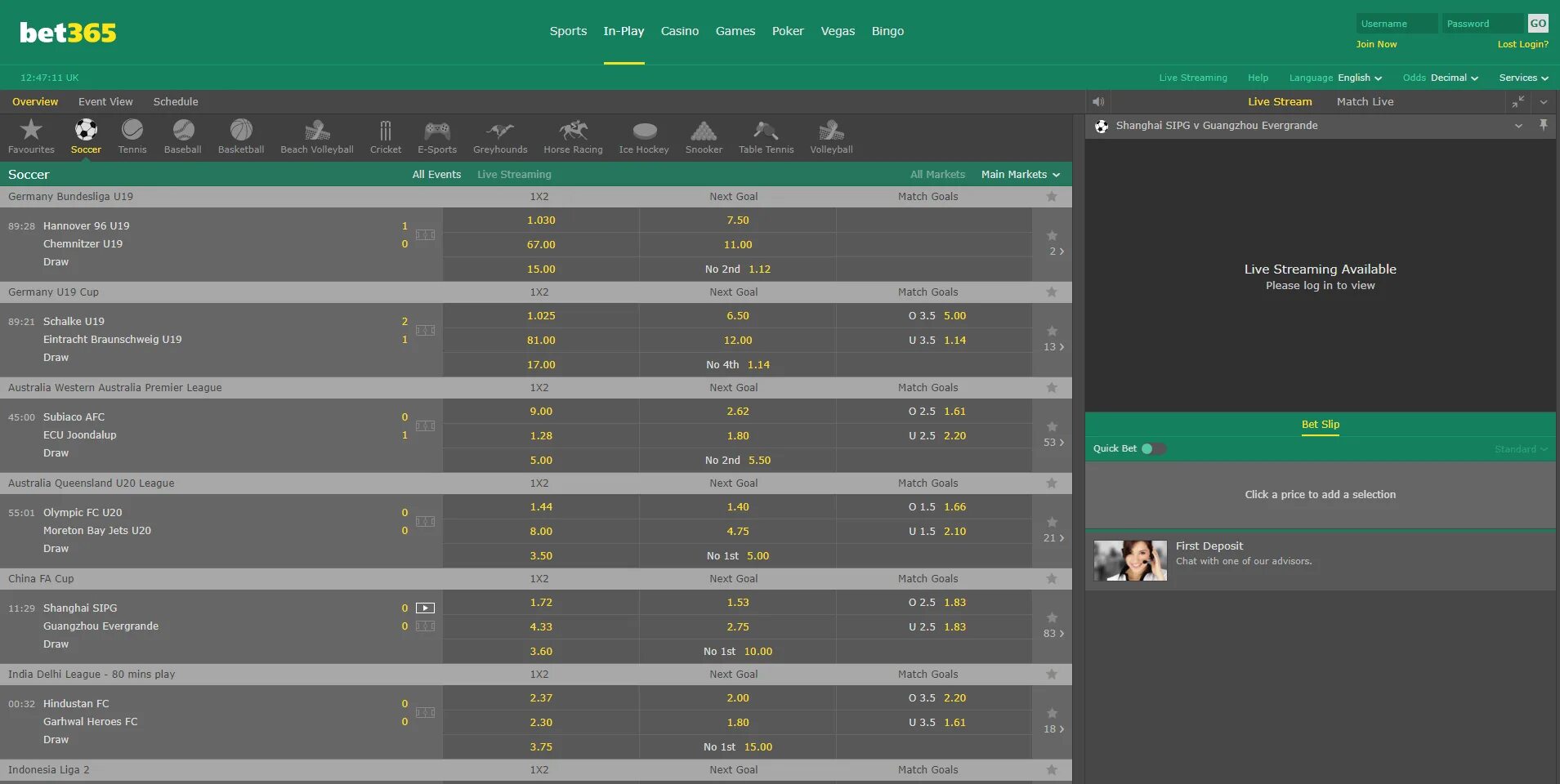1560x784 pixels.
Task: Select the Volleyball sport icon
Action: pyautogui.click(x=831, y=131)
